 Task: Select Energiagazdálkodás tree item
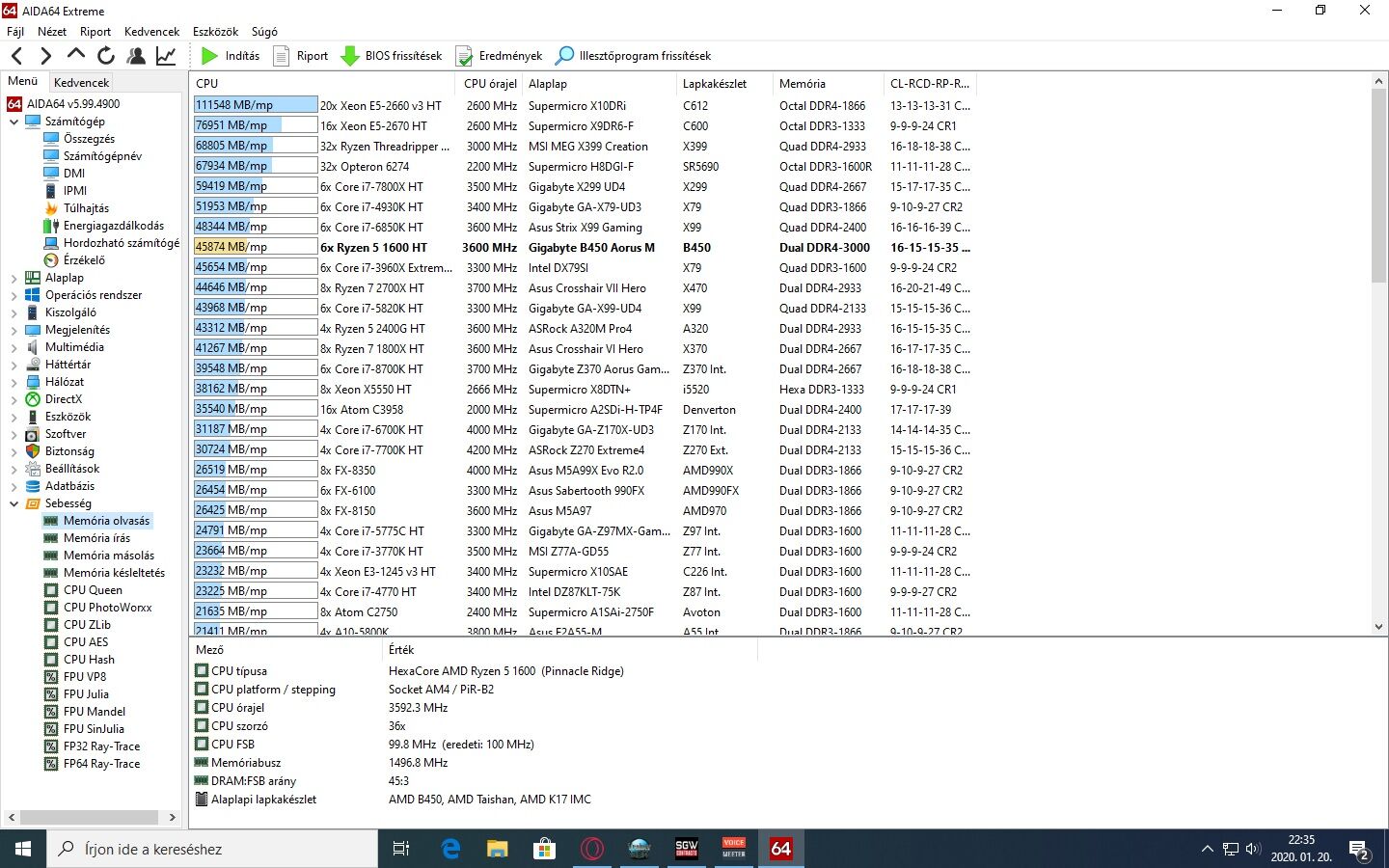114,226
